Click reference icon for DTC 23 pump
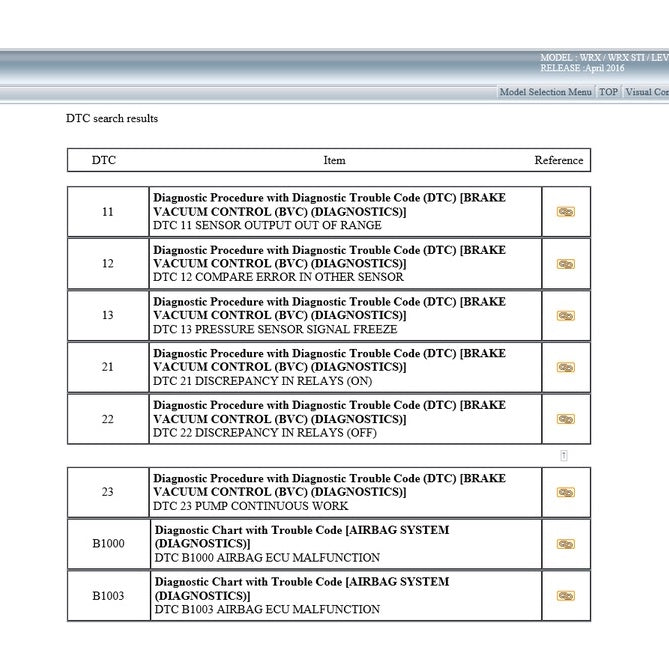Viewport: 669px width, 669px height. 565,493
